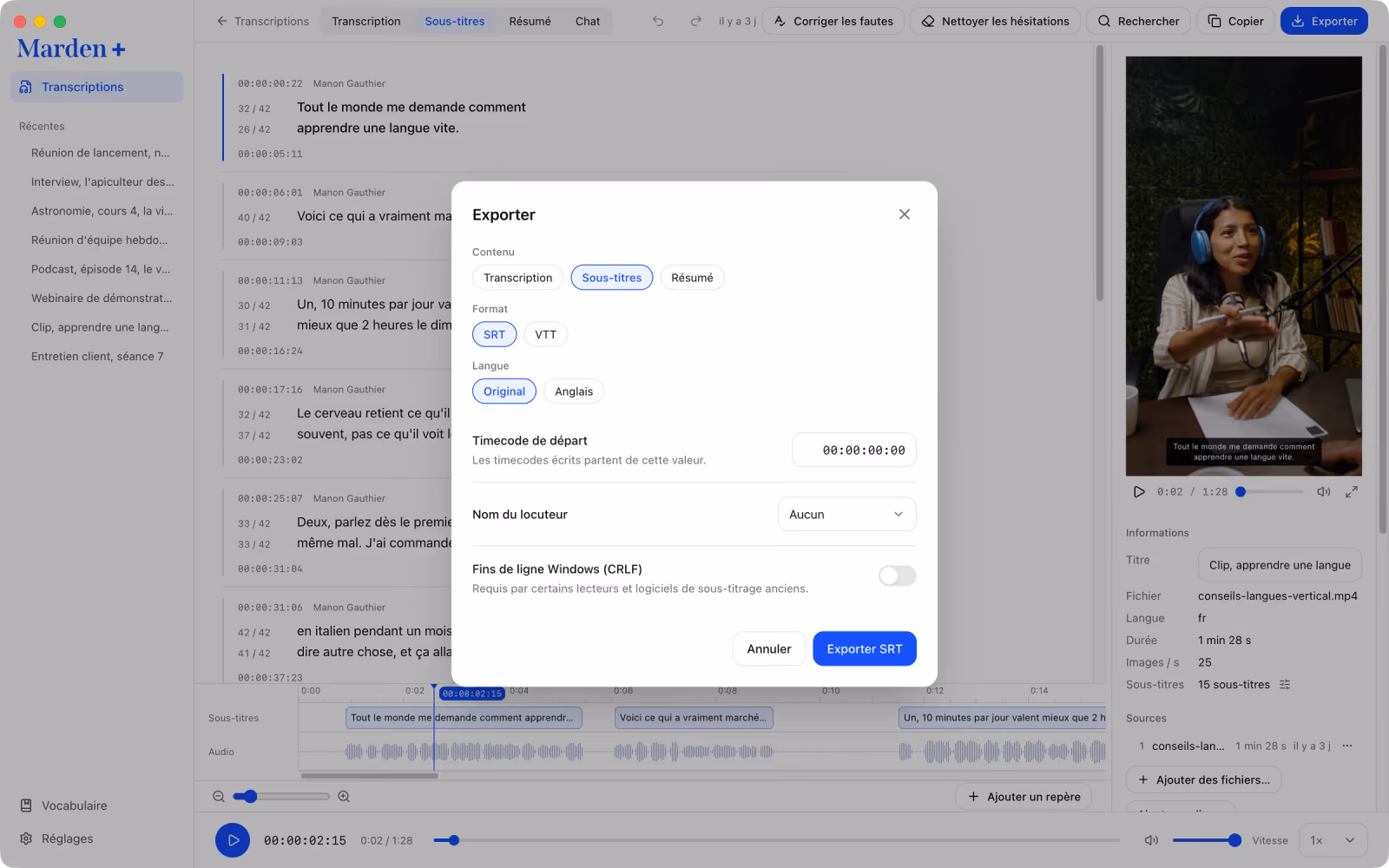1389x868 pixels.
Task: Cancel export with Annuler button
Action: pos(769,648)
